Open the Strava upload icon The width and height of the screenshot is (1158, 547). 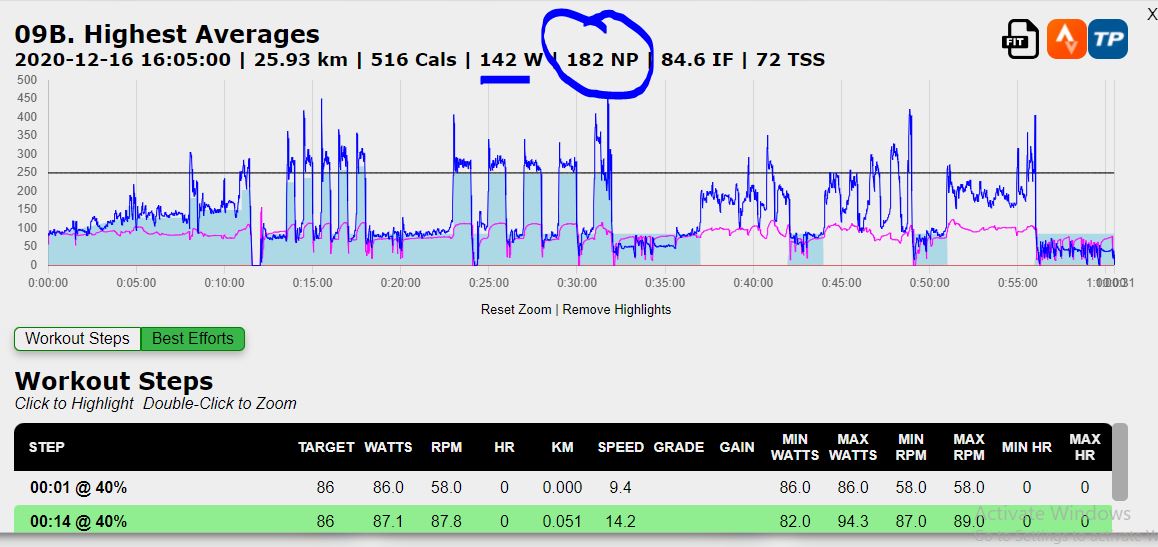(x=1066, y=39)
